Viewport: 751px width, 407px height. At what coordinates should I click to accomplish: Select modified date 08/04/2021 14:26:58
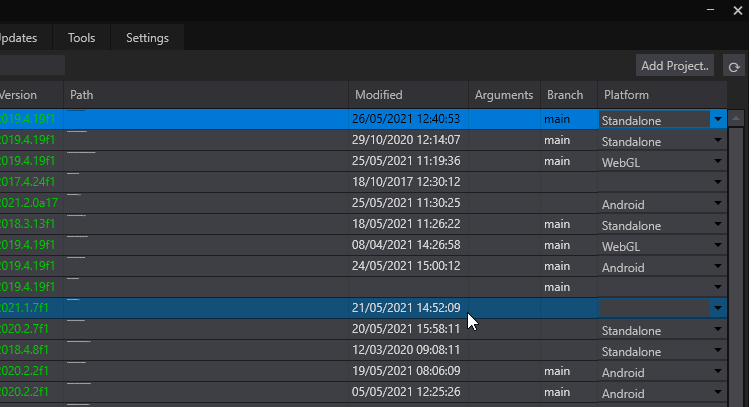[x=406, y=245]
